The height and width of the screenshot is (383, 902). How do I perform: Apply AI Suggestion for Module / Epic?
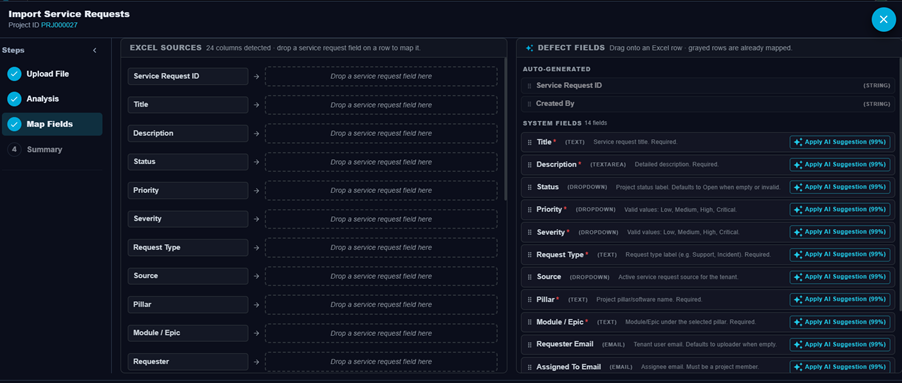pos(840,321)
